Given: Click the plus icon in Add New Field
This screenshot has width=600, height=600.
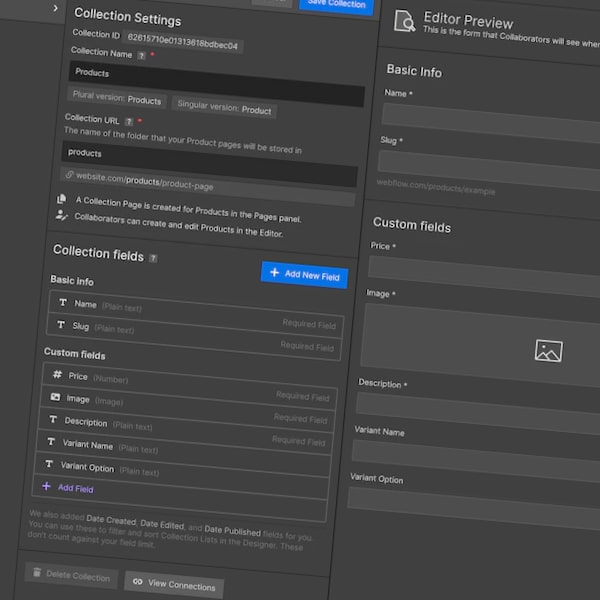Looking at the screenshot, I should click(x=274, y=272).
